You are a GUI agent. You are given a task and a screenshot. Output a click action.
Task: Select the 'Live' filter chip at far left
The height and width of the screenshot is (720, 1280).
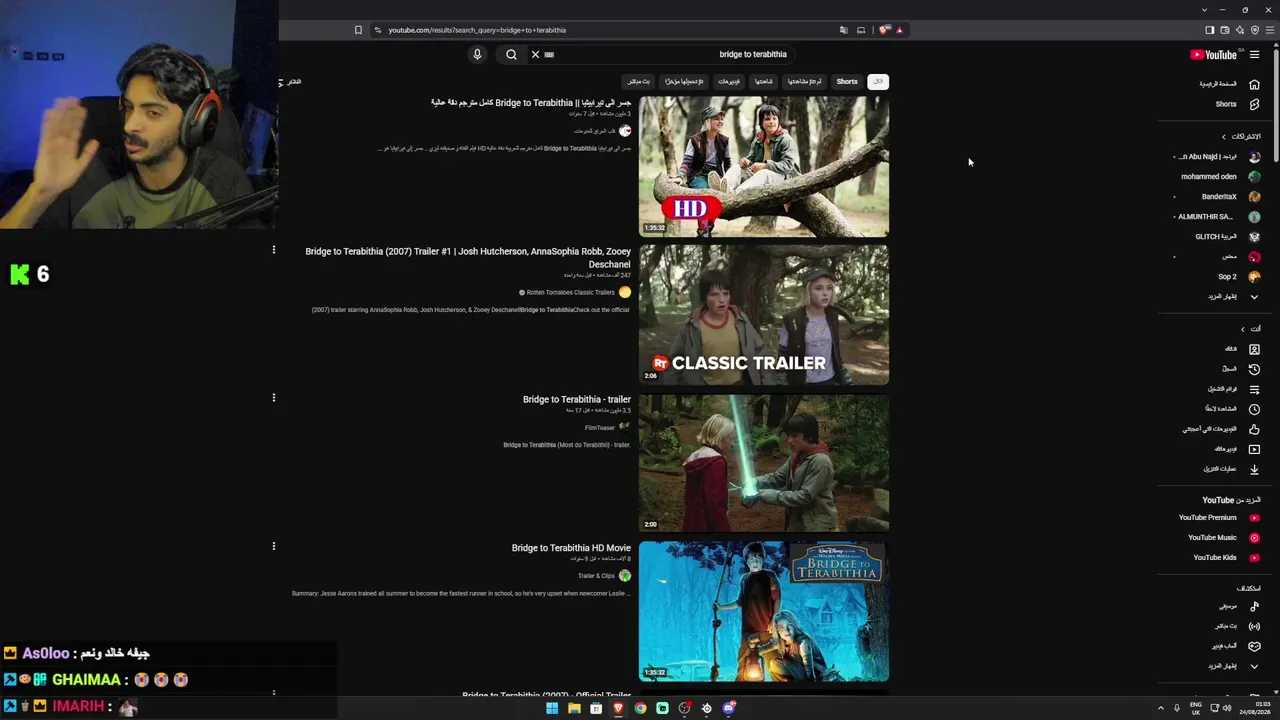coord(638,82)
